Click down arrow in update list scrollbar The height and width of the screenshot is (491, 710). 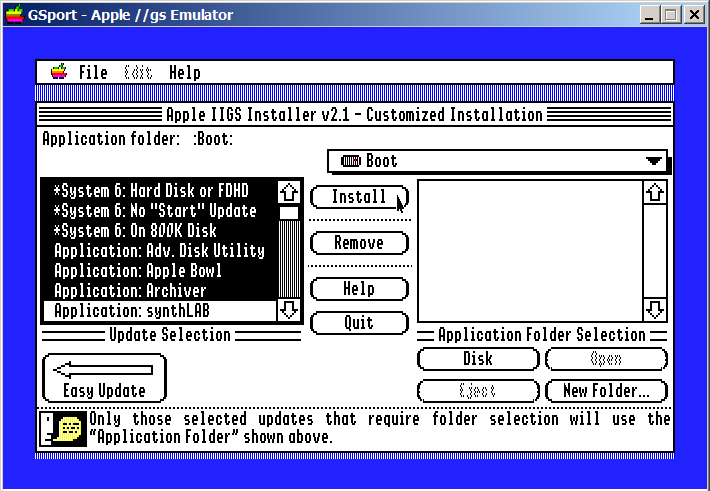tap(289, 310)
